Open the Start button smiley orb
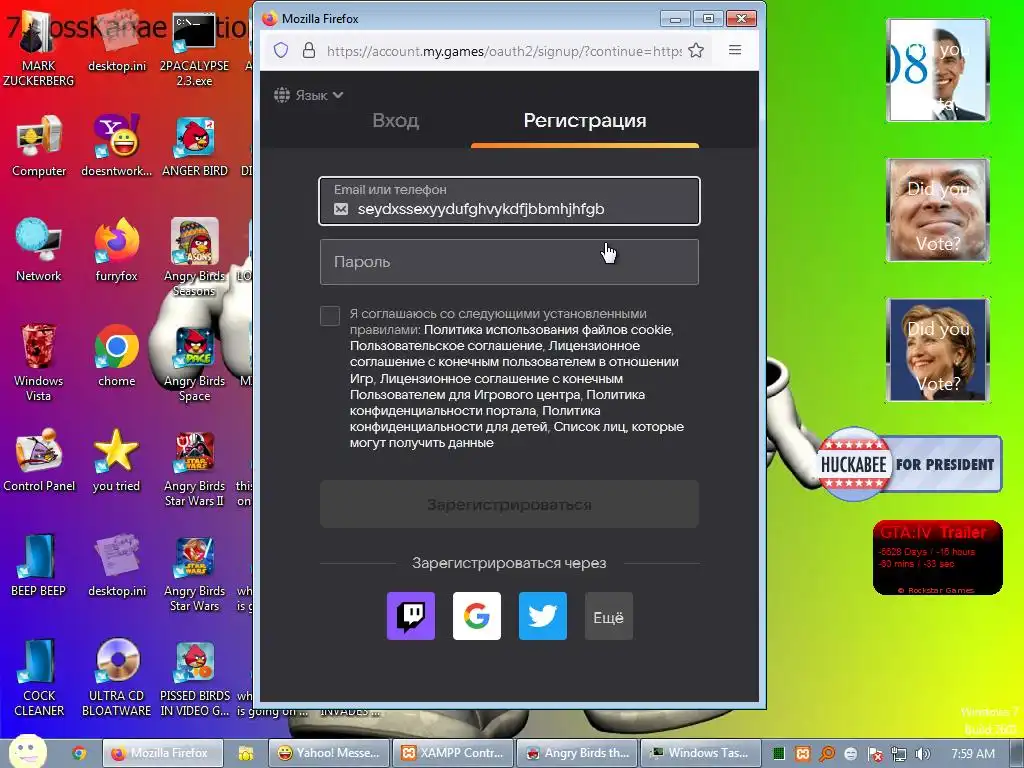The image size is (1024, 768). [27, 752]
